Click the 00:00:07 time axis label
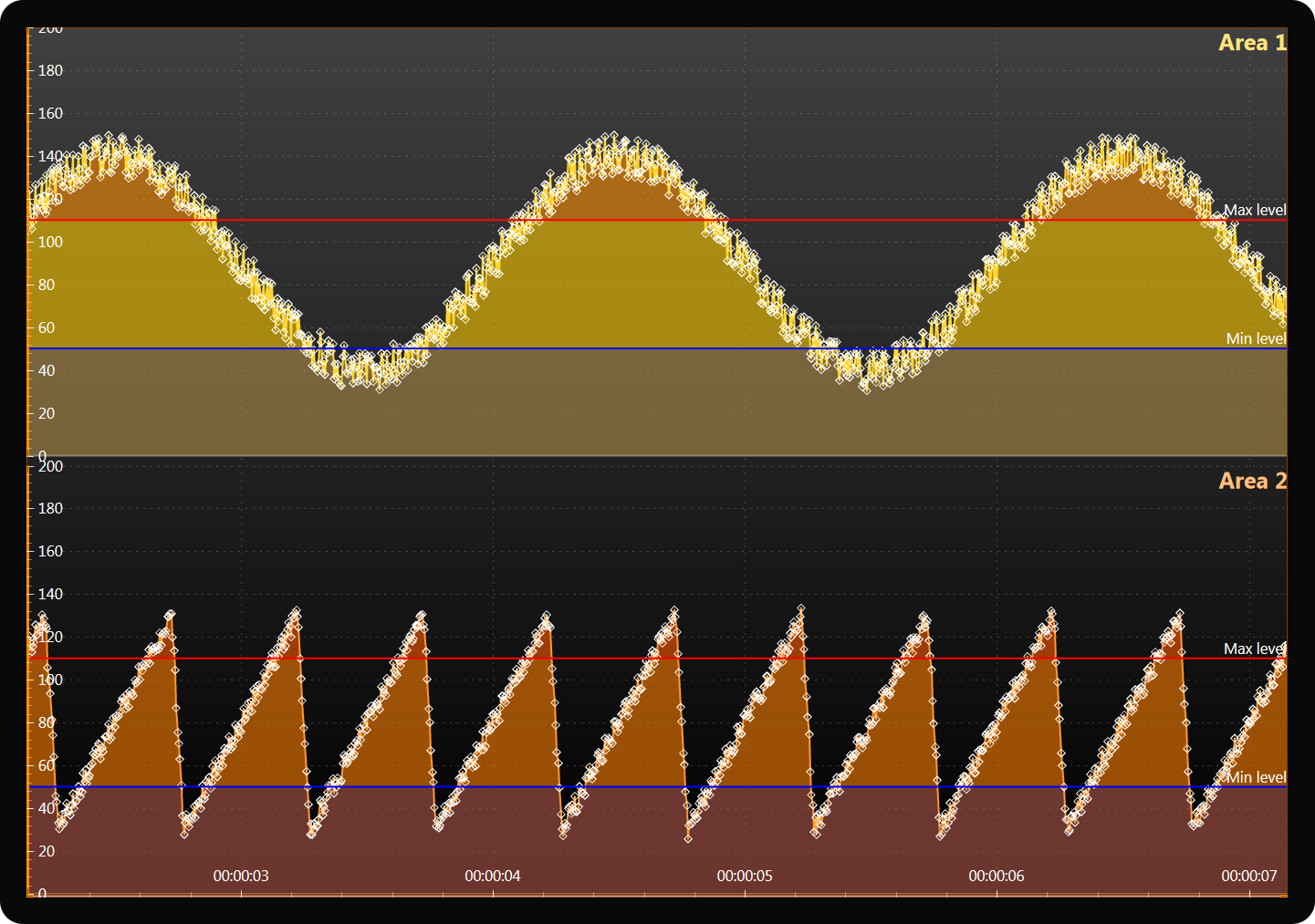 point(1248,876)
